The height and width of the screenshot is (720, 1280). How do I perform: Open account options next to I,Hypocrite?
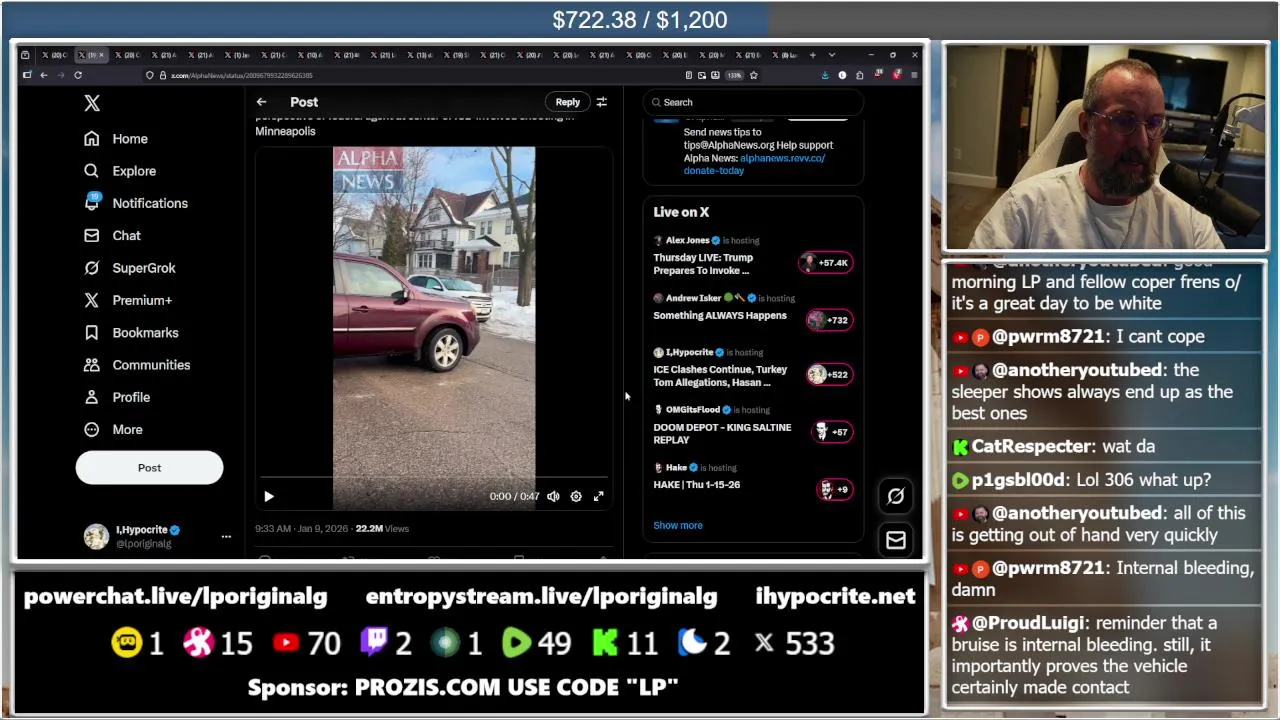pyautogui.click(x=226, y=537)
